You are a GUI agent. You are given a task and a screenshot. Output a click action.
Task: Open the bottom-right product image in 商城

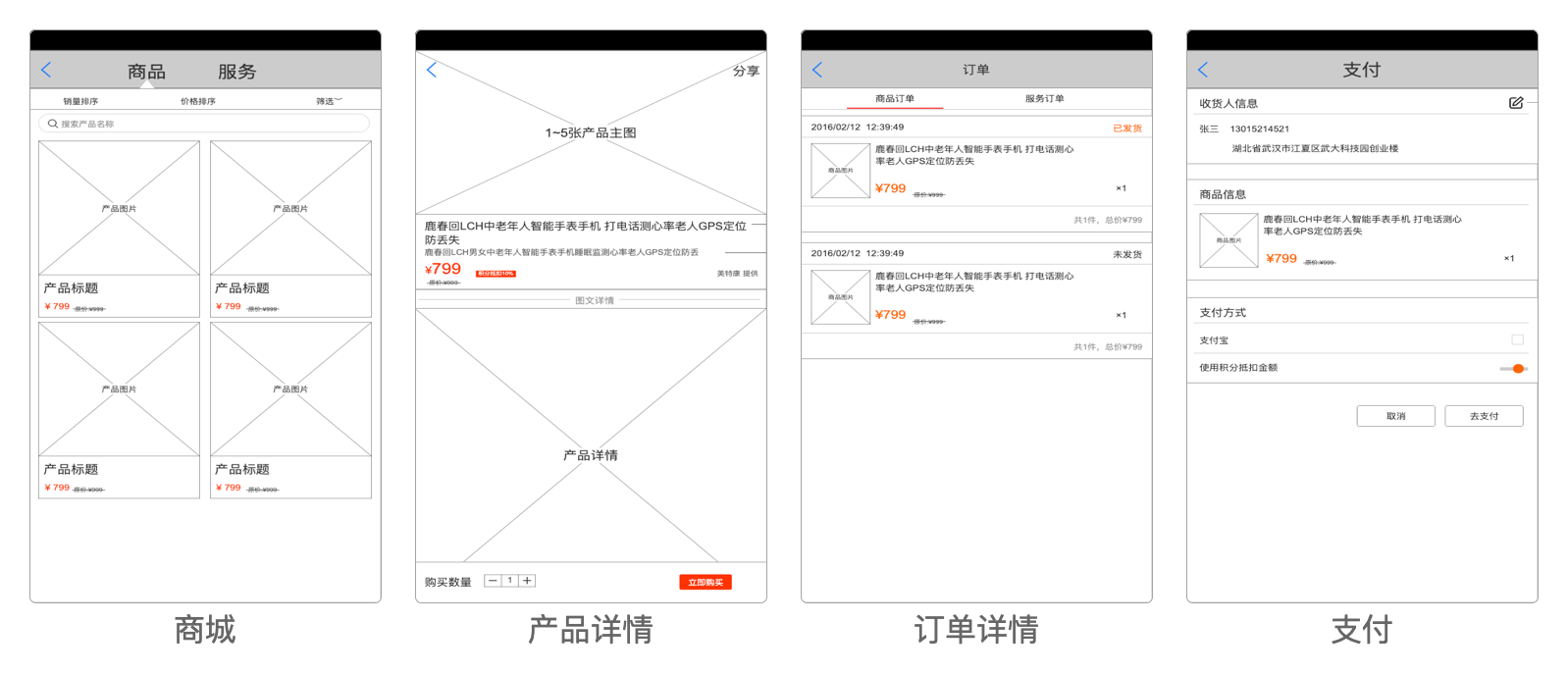(290, 389)
